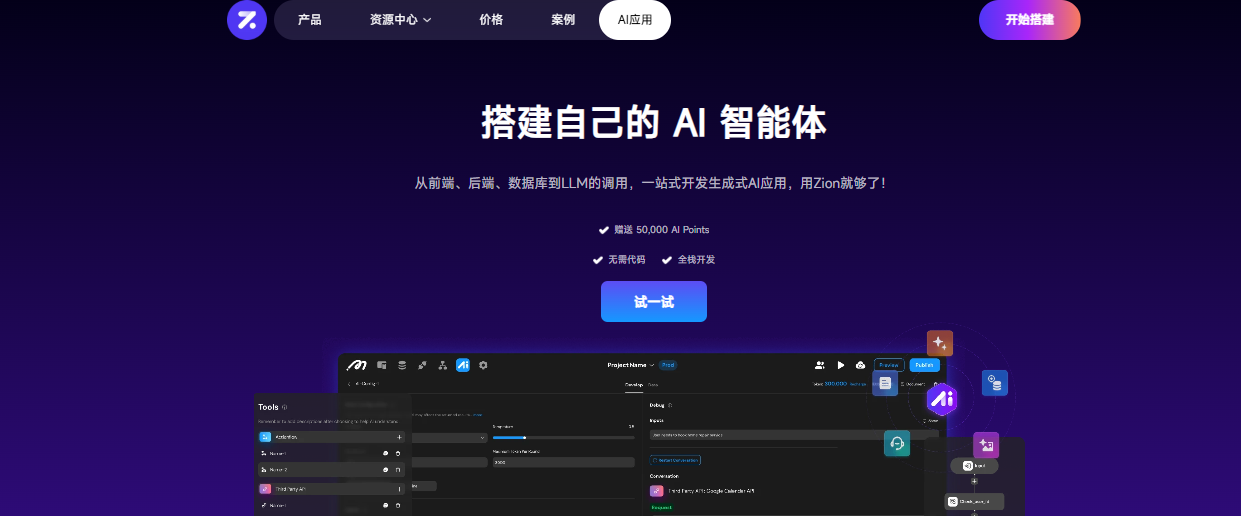Image resolution: width=1241 pixels, height=516 pixels.
Task: Open the pages icon in the preview toolbar
Action: 382,365
